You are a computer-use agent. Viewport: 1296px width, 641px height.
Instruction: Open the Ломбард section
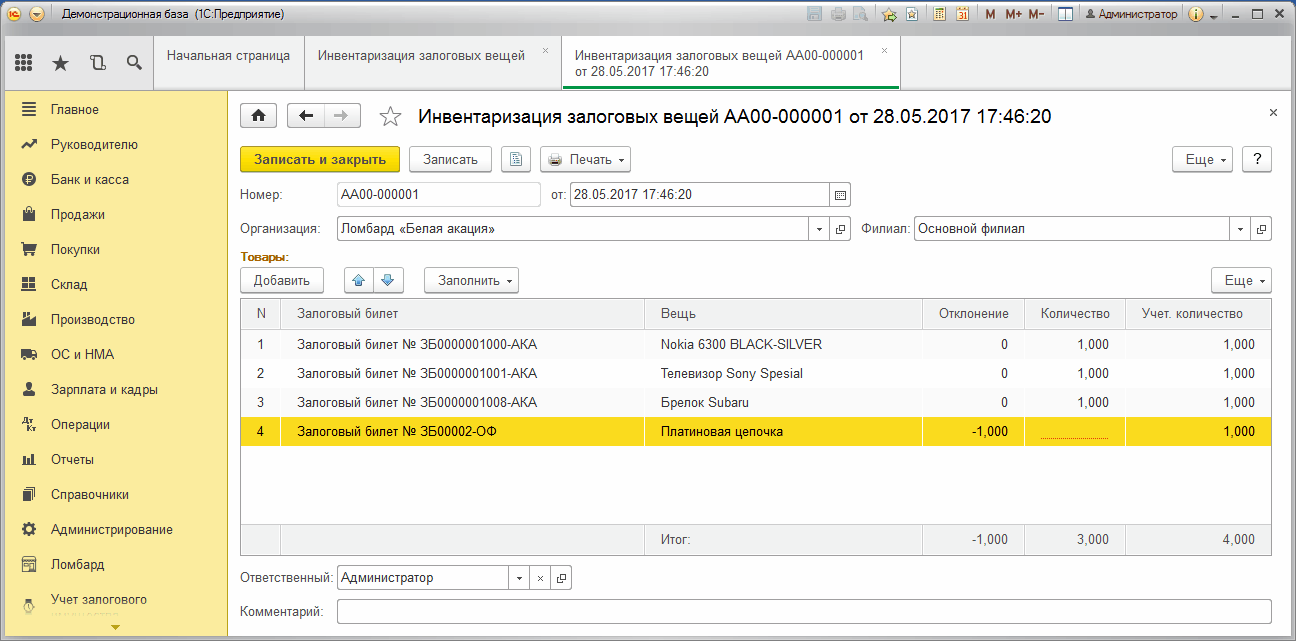coord(78,564)
